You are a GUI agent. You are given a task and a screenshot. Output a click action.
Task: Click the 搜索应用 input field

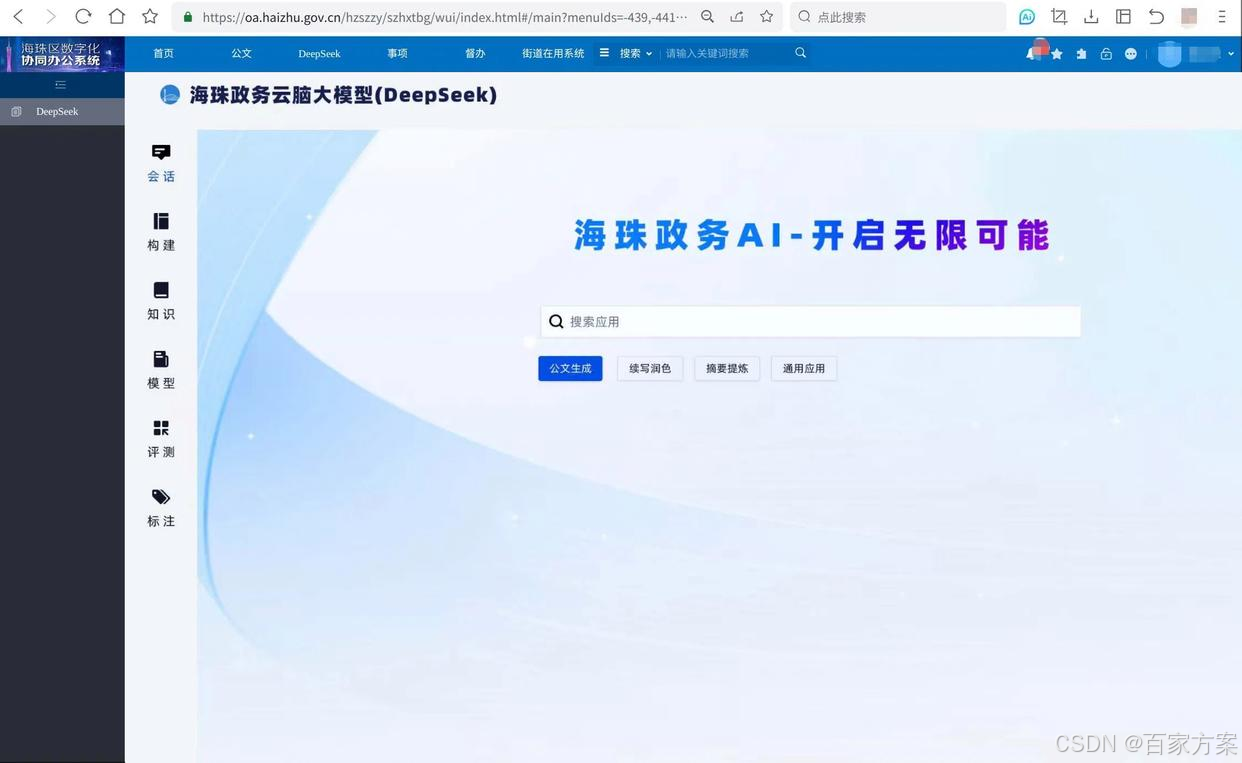811,321
